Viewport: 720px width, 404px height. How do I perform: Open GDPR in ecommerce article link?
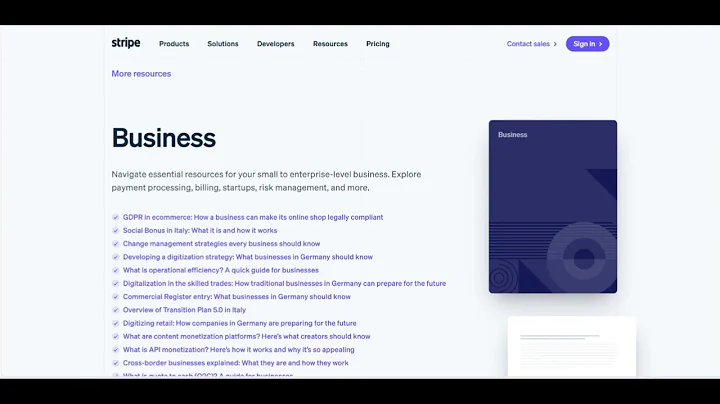coord(253,217)
